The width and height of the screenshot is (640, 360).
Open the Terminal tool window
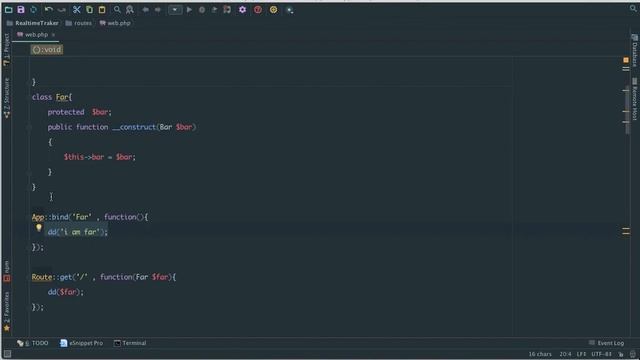click(130, 343)
